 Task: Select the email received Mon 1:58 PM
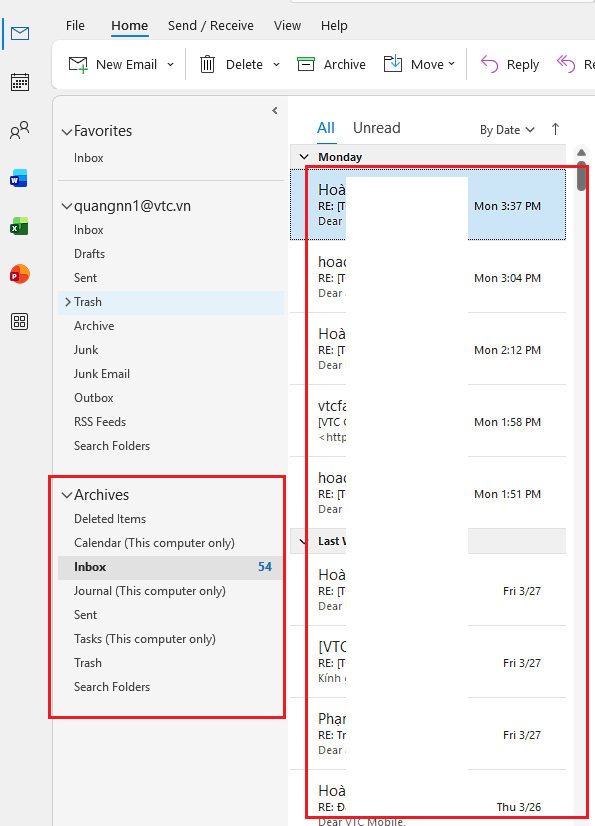[x=428, y=421]
